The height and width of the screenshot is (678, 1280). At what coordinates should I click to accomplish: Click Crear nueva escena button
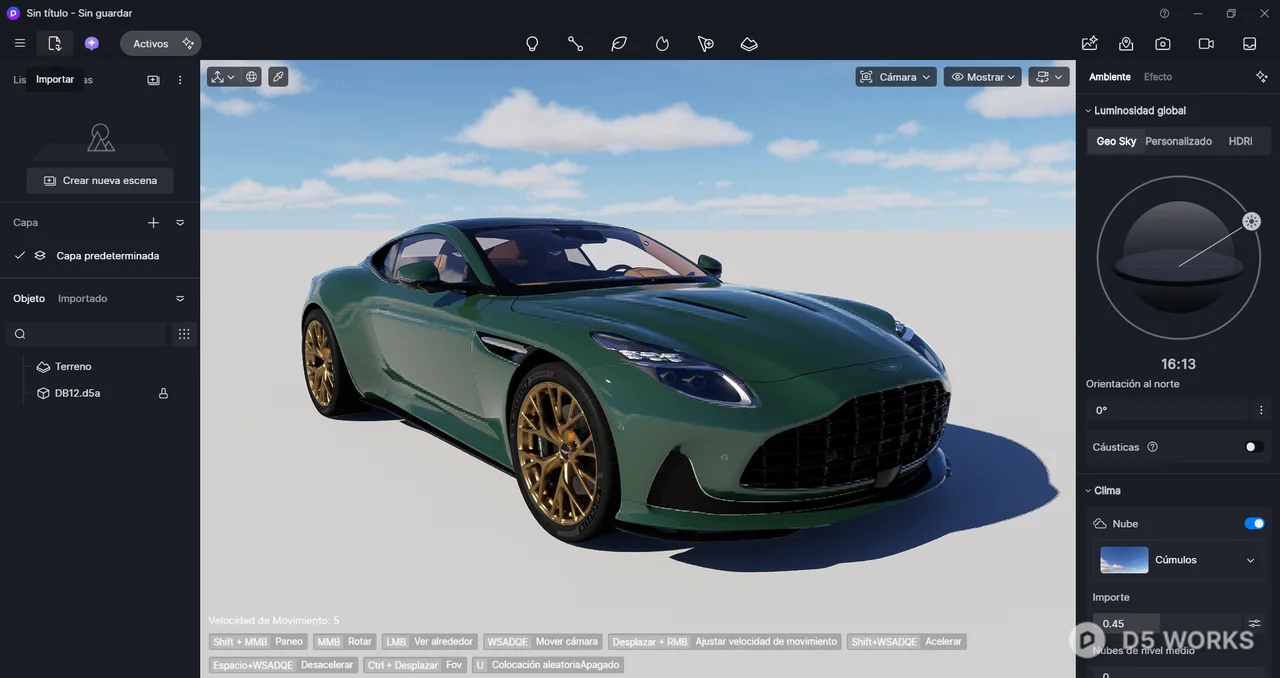[x=100, y=180]
